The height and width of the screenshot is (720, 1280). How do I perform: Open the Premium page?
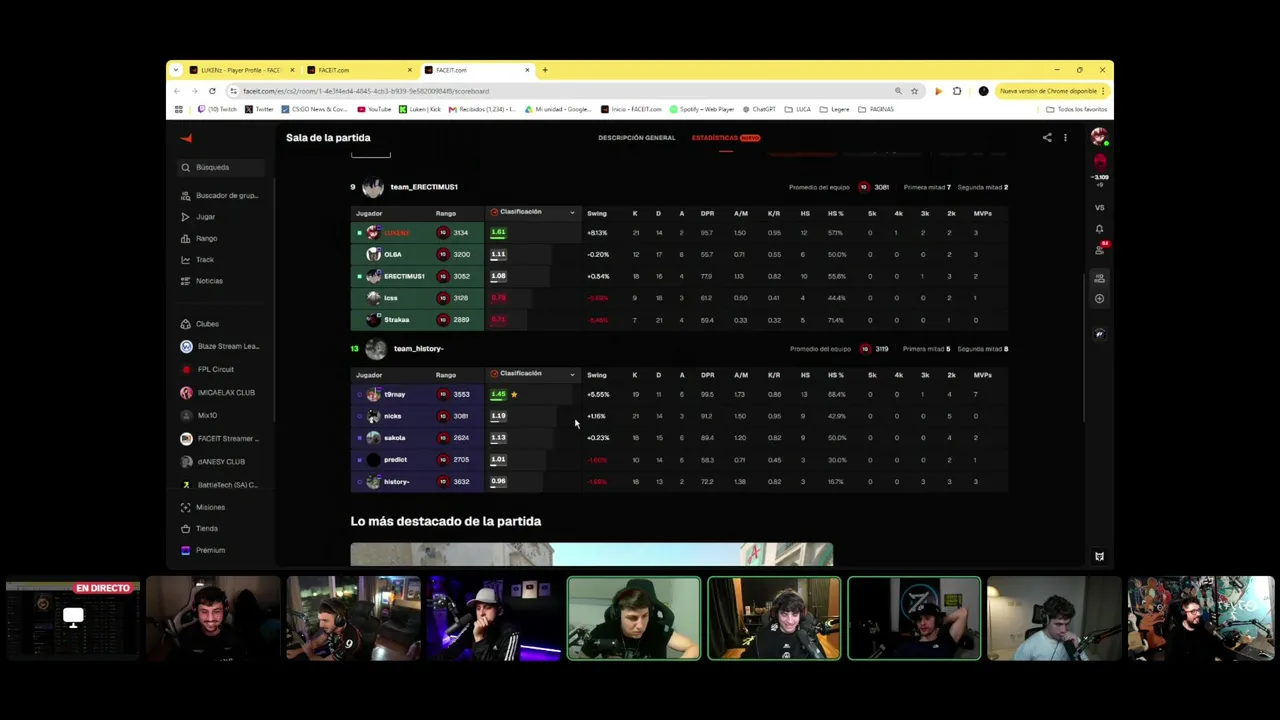pos(203,550)
